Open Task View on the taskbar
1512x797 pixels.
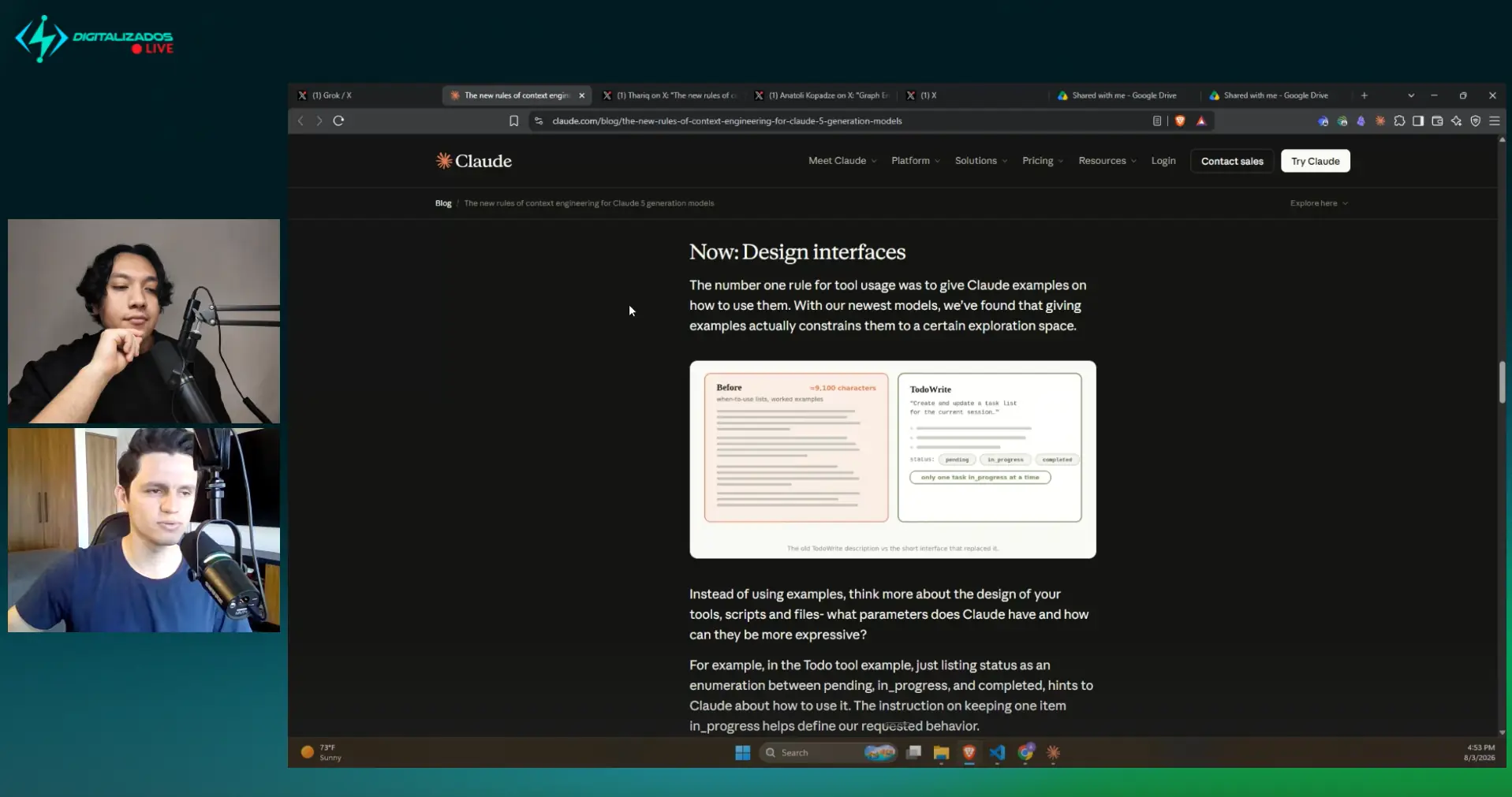(x=913, y=753)
